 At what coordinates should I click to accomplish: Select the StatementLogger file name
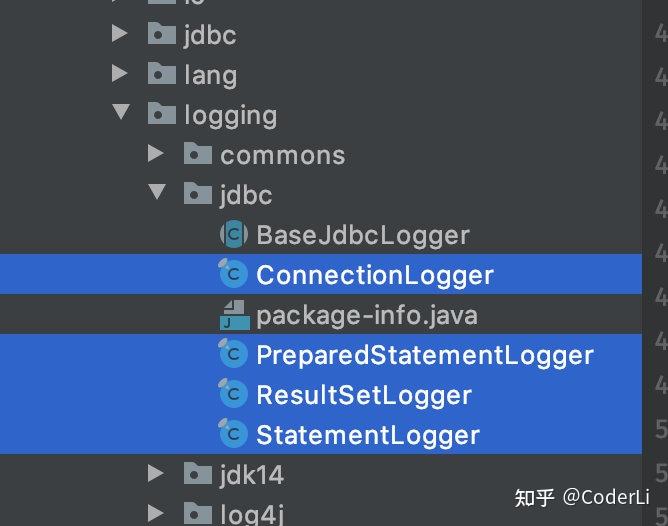(368, 435)
